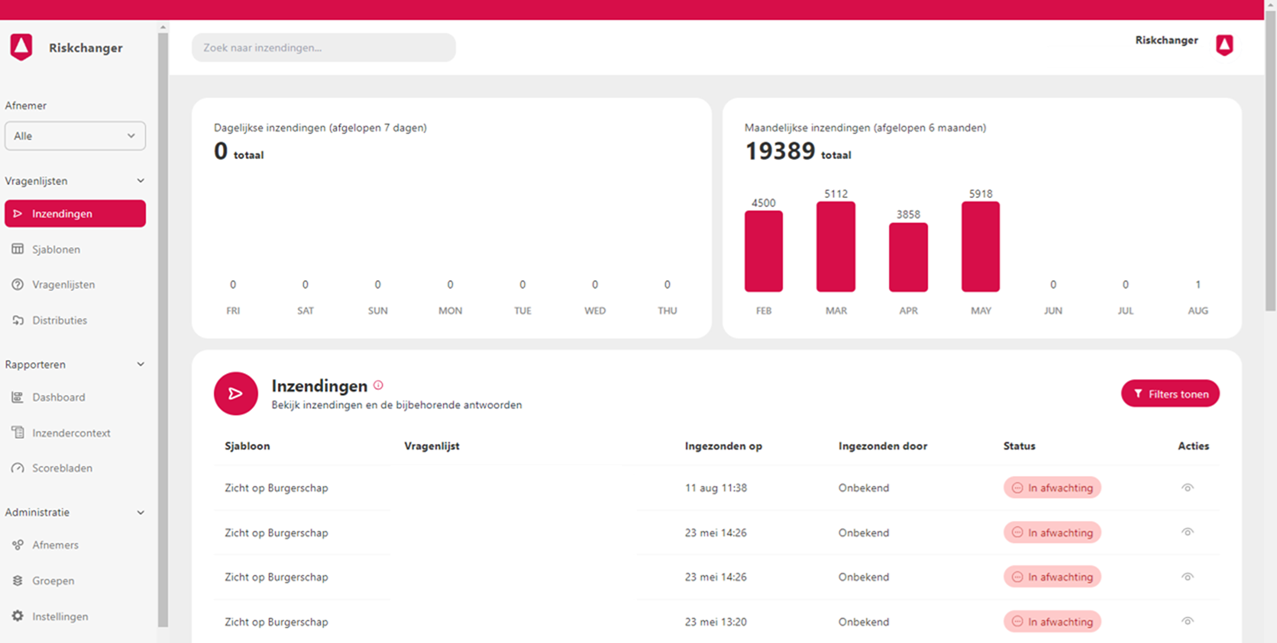This screenshot has height=643, width=1277.
Task: Click the Filters tonen button
Action: pyautogui.click(x=1170, y=394)
